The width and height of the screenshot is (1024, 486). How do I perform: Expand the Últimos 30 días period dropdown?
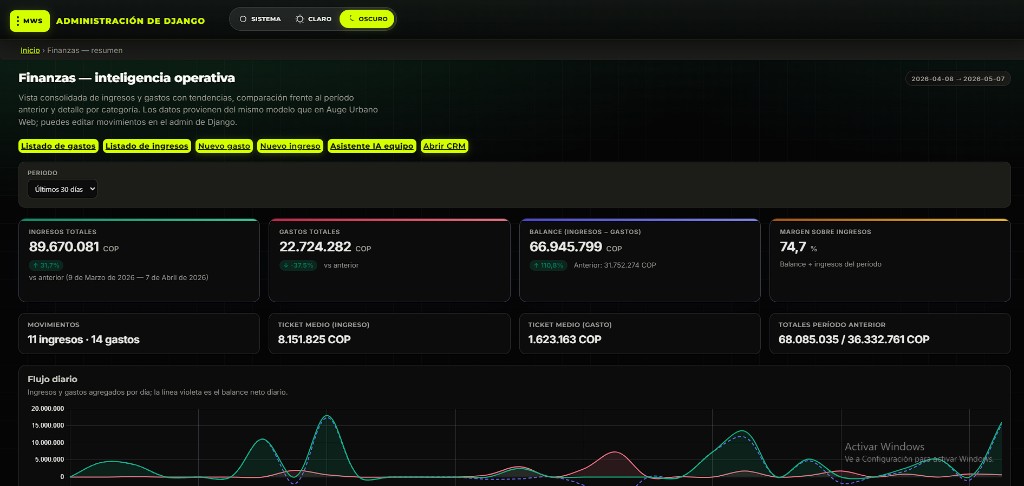(x=63, y=189)
